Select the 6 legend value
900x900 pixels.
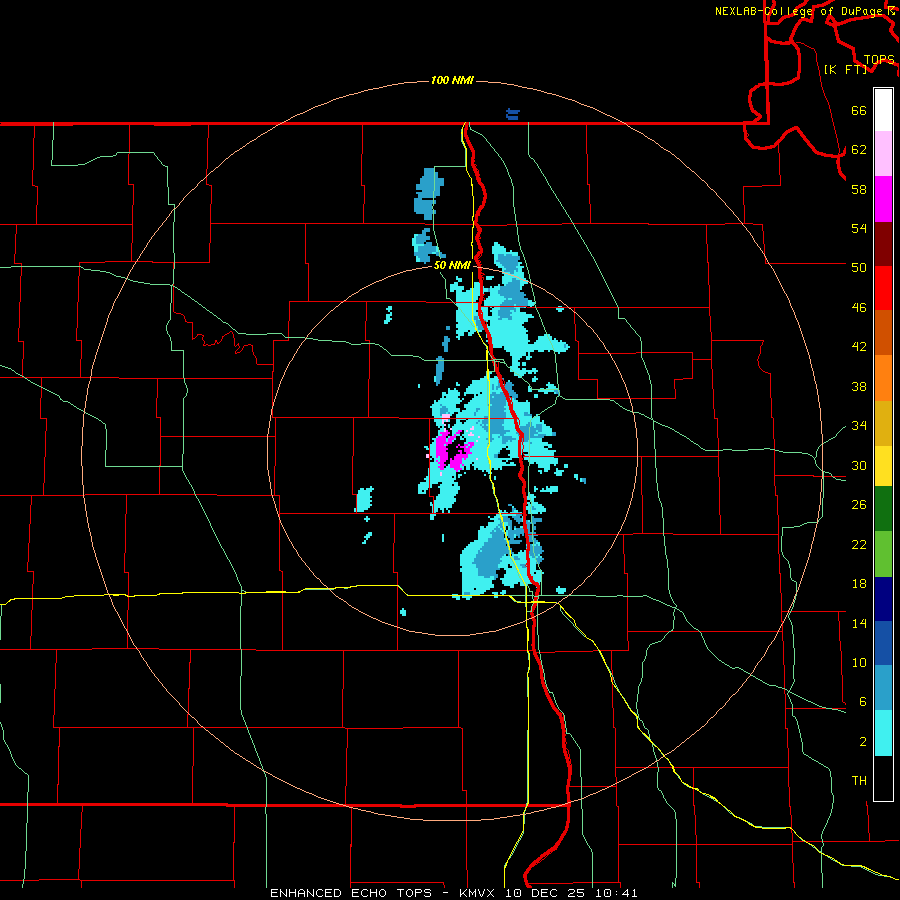click(862, 701)
